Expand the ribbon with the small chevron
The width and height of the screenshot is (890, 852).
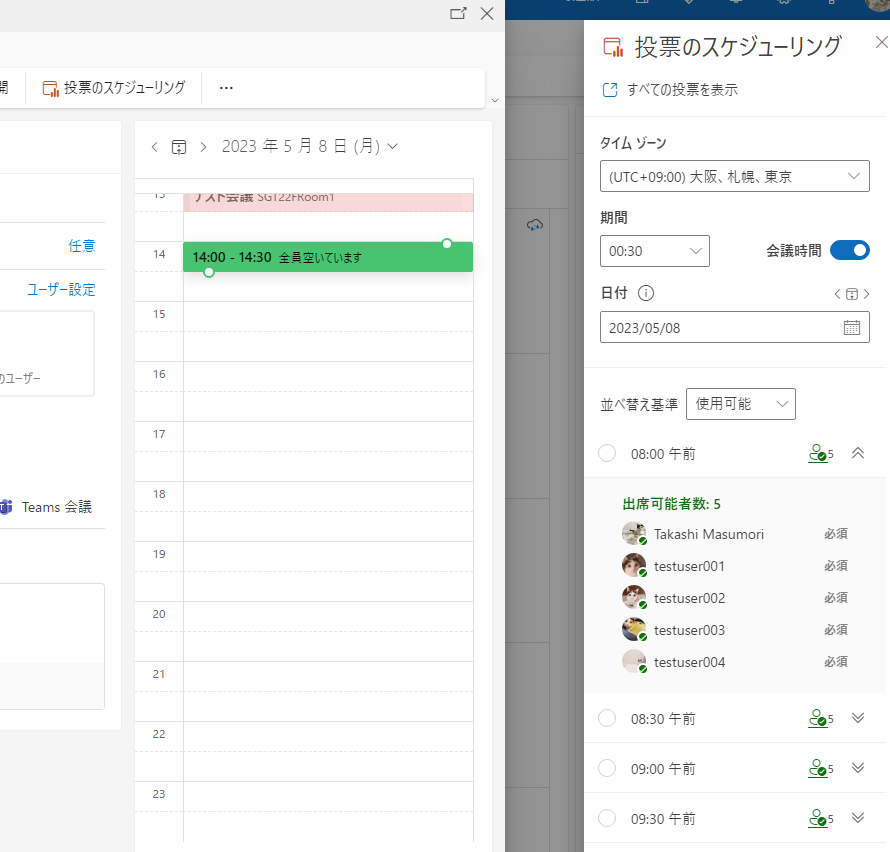pos(495,100)
